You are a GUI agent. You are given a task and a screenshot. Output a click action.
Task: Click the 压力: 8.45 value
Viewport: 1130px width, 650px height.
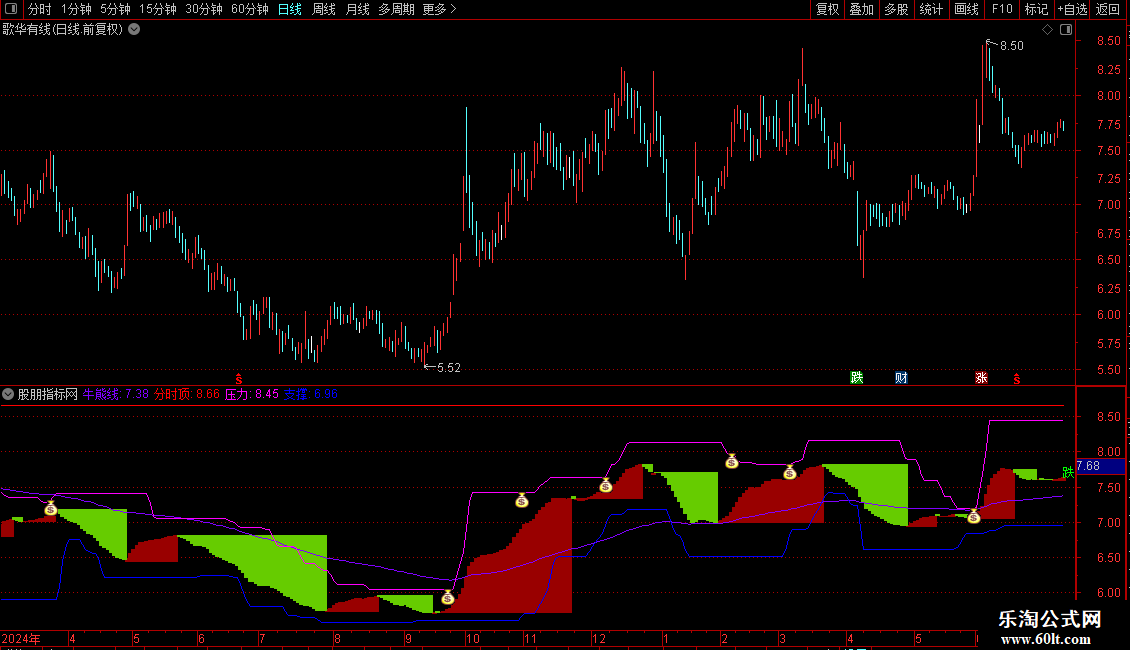(x=252, y=394)
